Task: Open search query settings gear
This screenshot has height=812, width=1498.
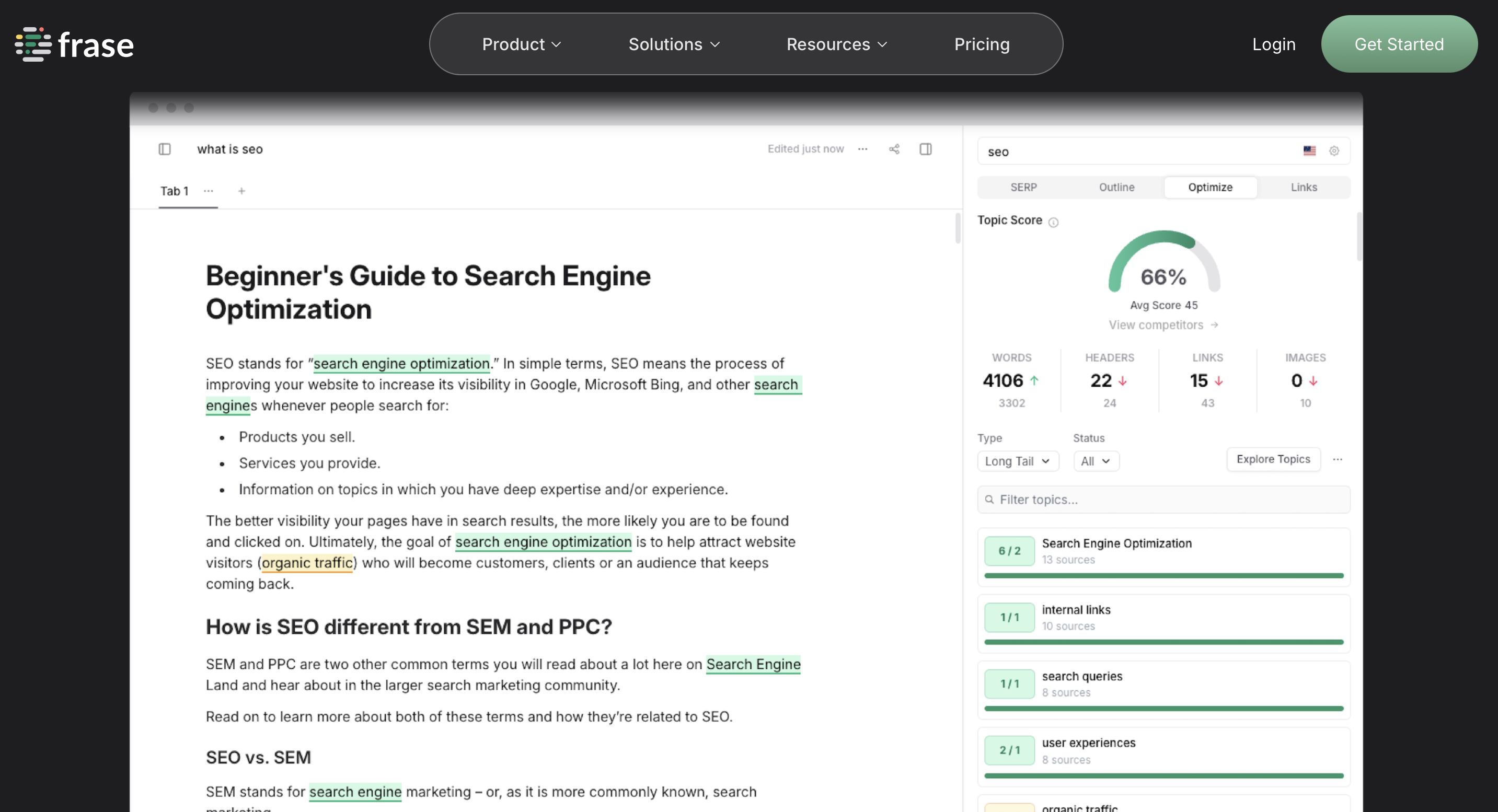Action: 1334,151
